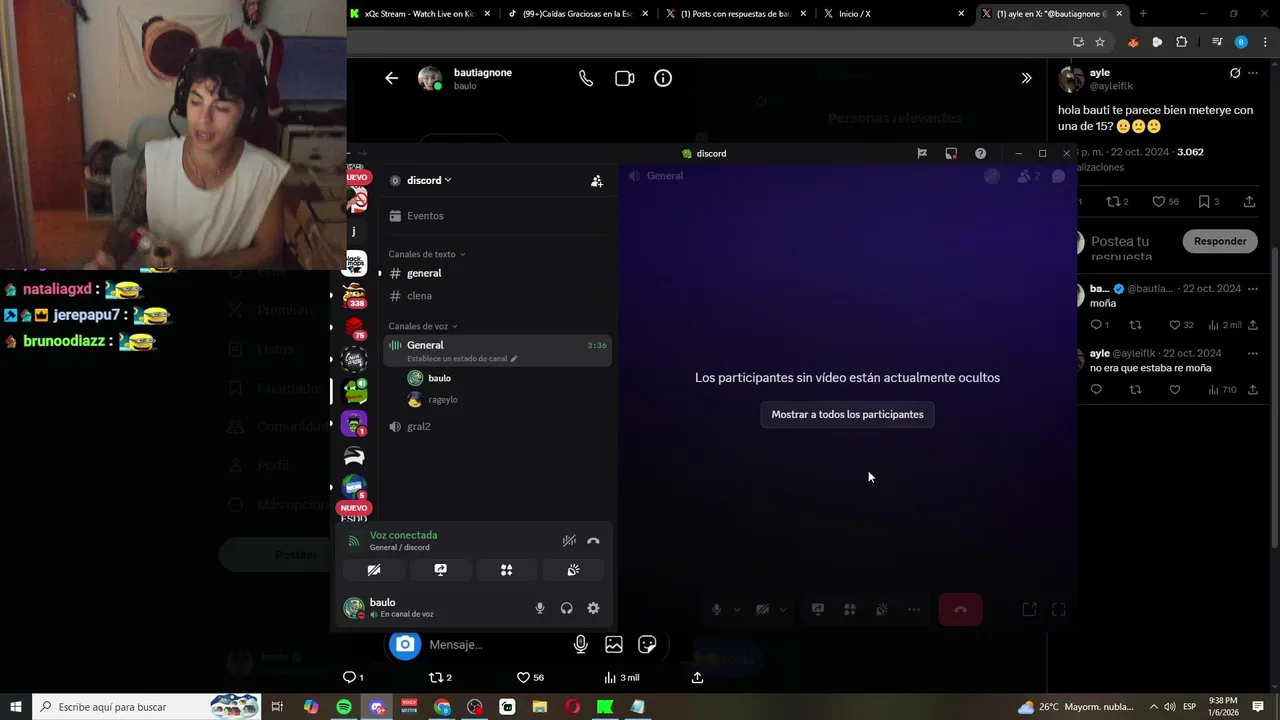Turn on camera in Discord voice panel
This screenshot has height=720, width=1280.
pos(374,570)
